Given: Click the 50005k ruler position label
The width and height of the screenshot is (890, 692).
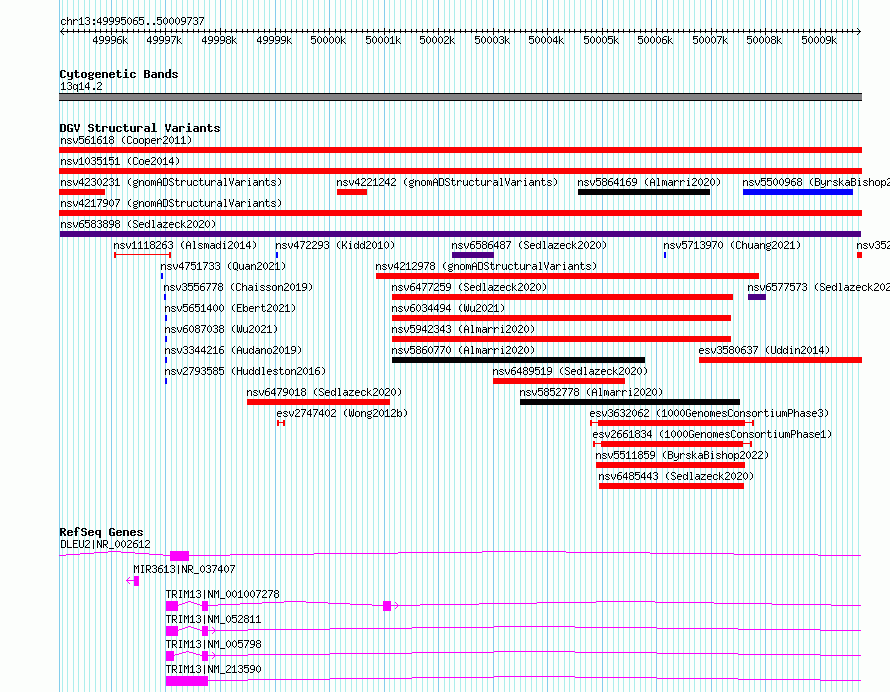Looking at the screenshot, I should 601,40.
